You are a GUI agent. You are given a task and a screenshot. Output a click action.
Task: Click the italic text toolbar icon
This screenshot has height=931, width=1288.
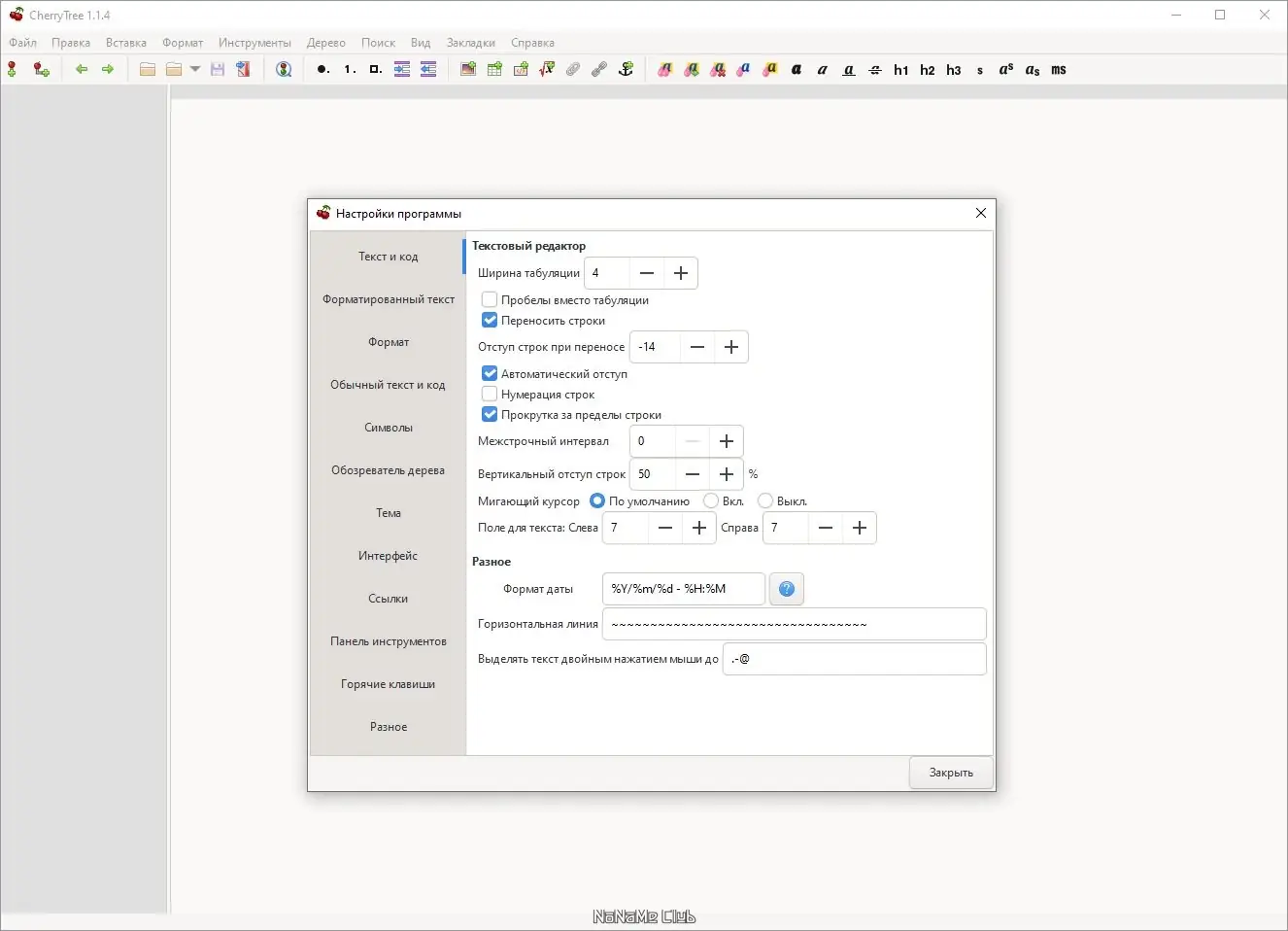(x=823, y=69)
